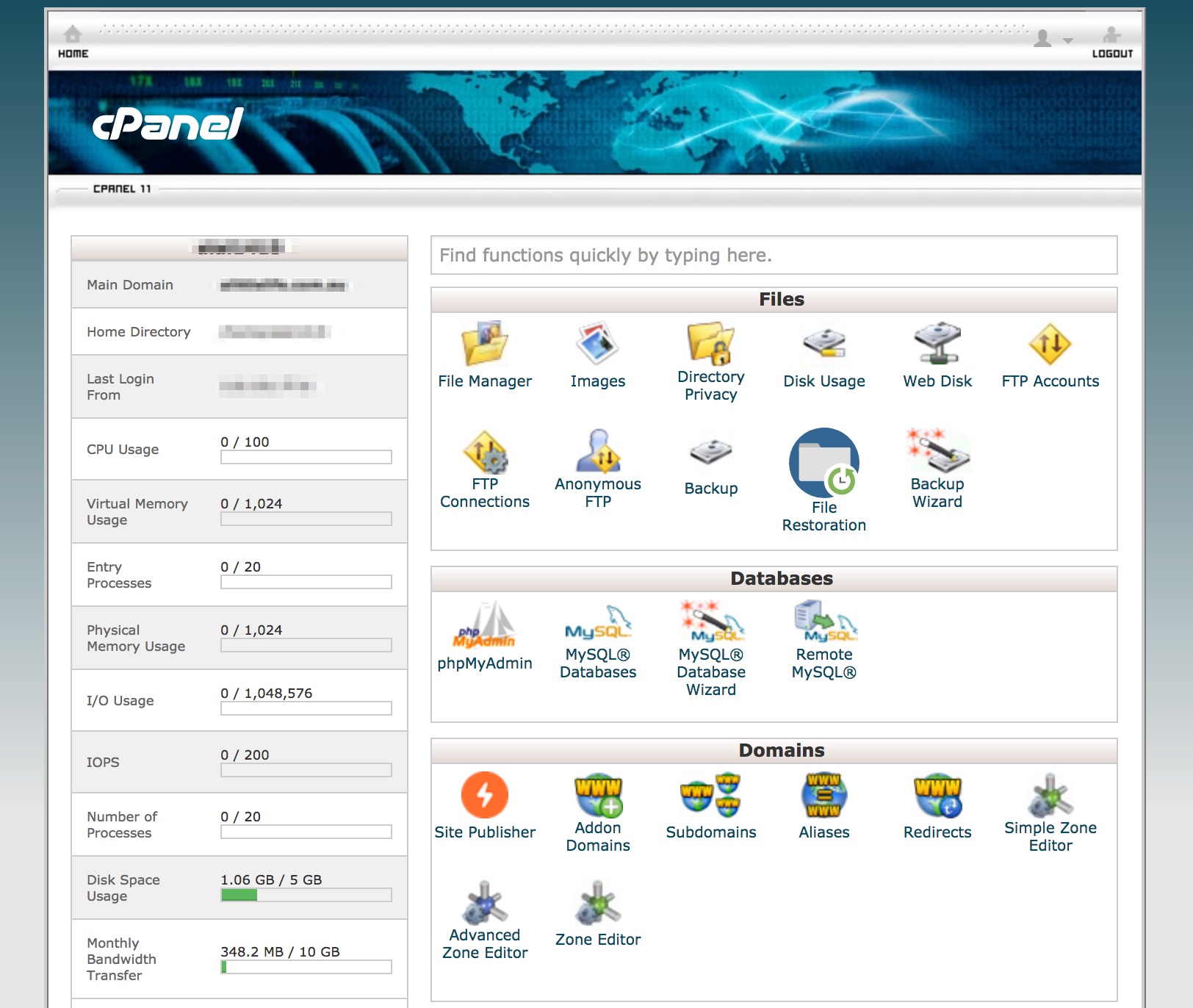
Task: Open the FTP Accounts icon
Action: point(1050,344)
